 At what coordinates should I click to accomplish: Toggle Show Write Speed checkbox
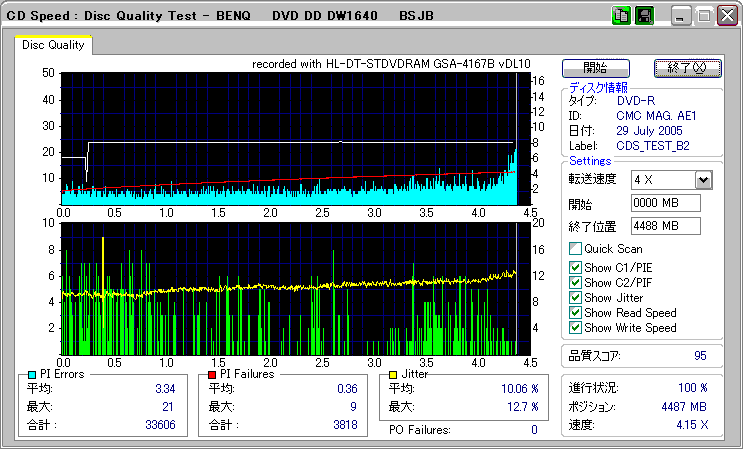575,328
